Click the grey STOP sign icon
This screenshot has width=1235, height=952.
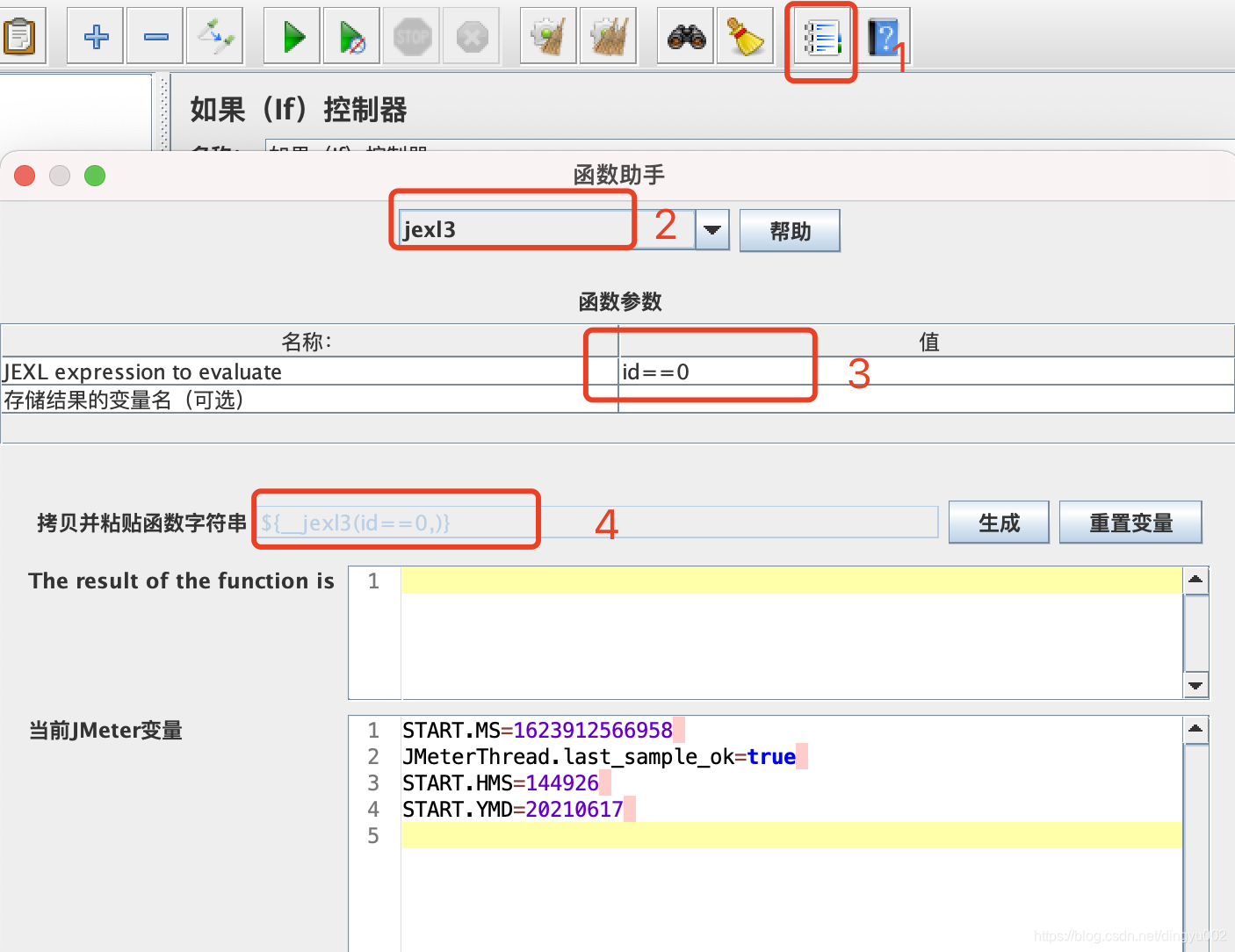coord(412,37)
